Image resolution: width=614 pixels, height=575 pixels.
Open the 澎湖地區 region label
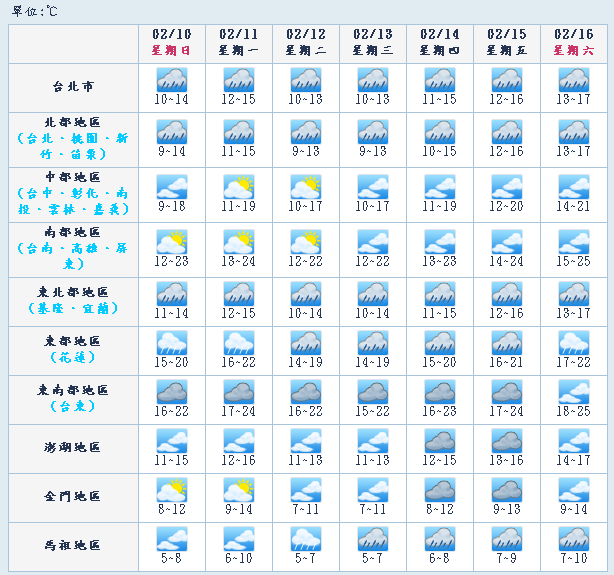(x=76, y=447)
